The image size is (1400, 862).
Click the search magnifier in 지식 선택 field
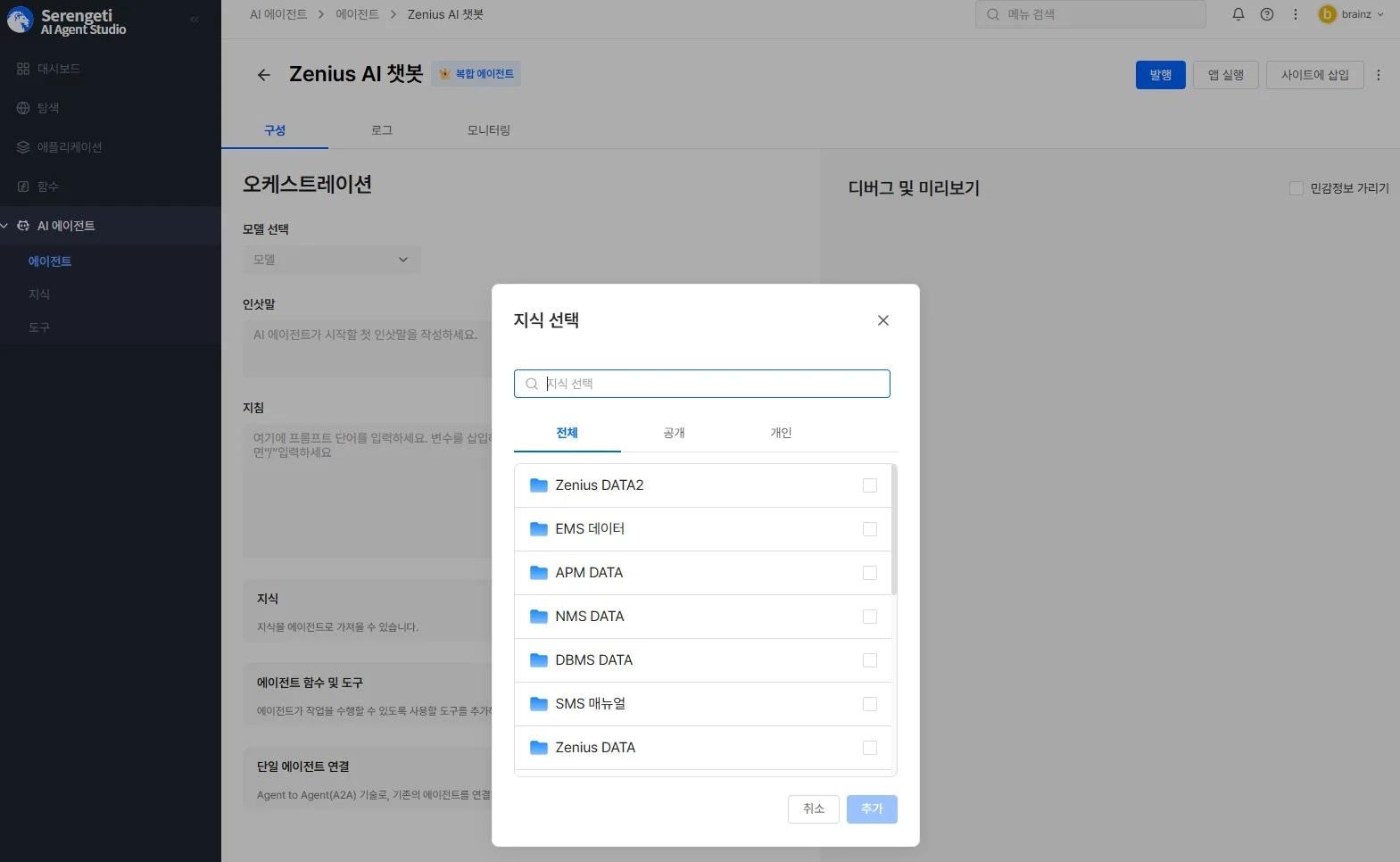(532, 384)
